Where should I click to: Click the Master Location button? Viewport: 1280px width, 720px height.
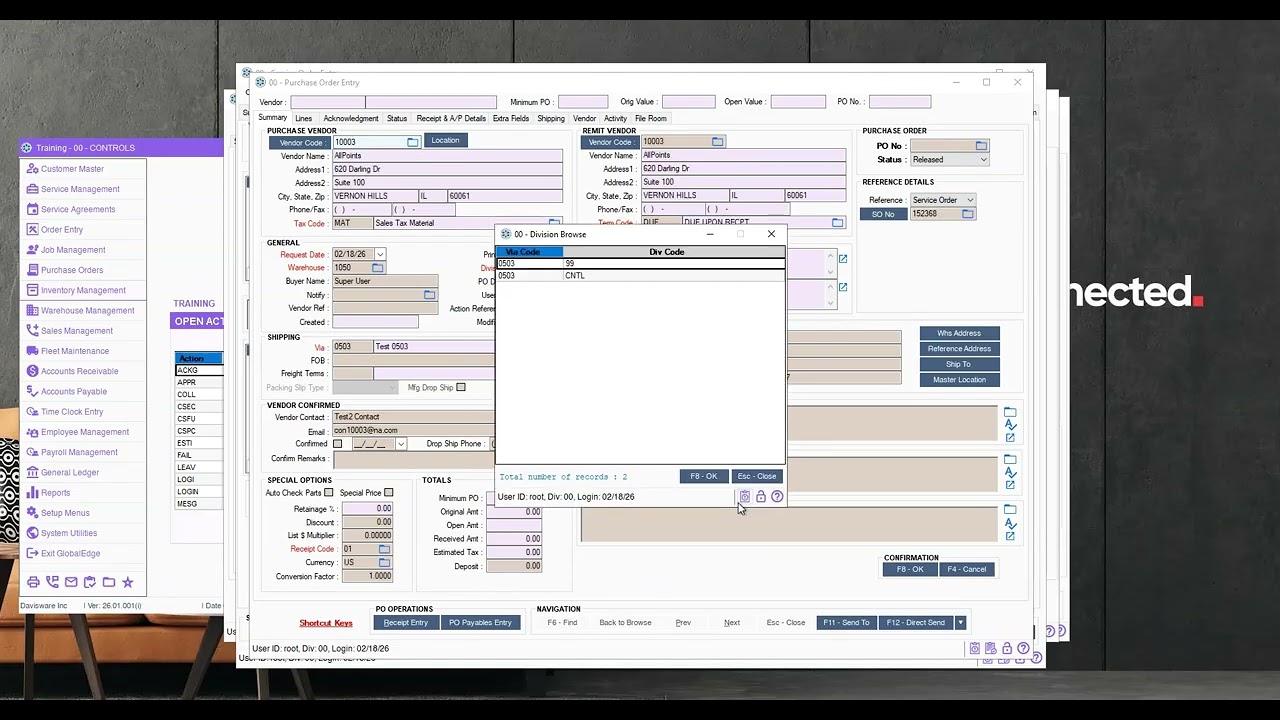point(959,380)
